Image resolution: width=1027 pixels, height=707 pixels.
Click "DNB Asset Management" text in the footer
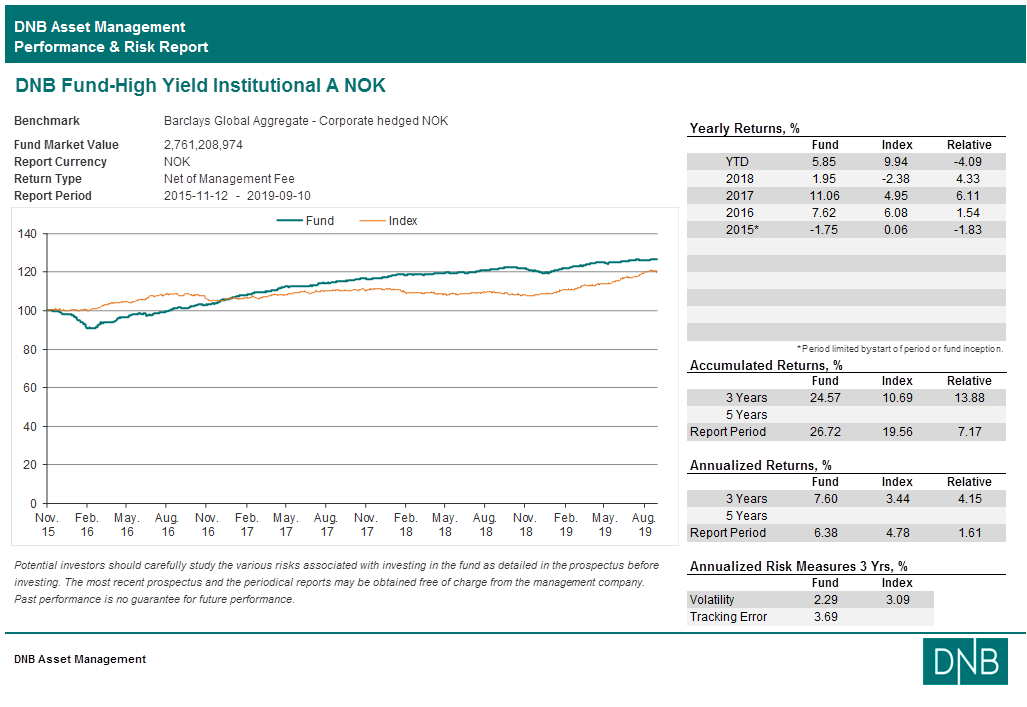coord(80,659)
